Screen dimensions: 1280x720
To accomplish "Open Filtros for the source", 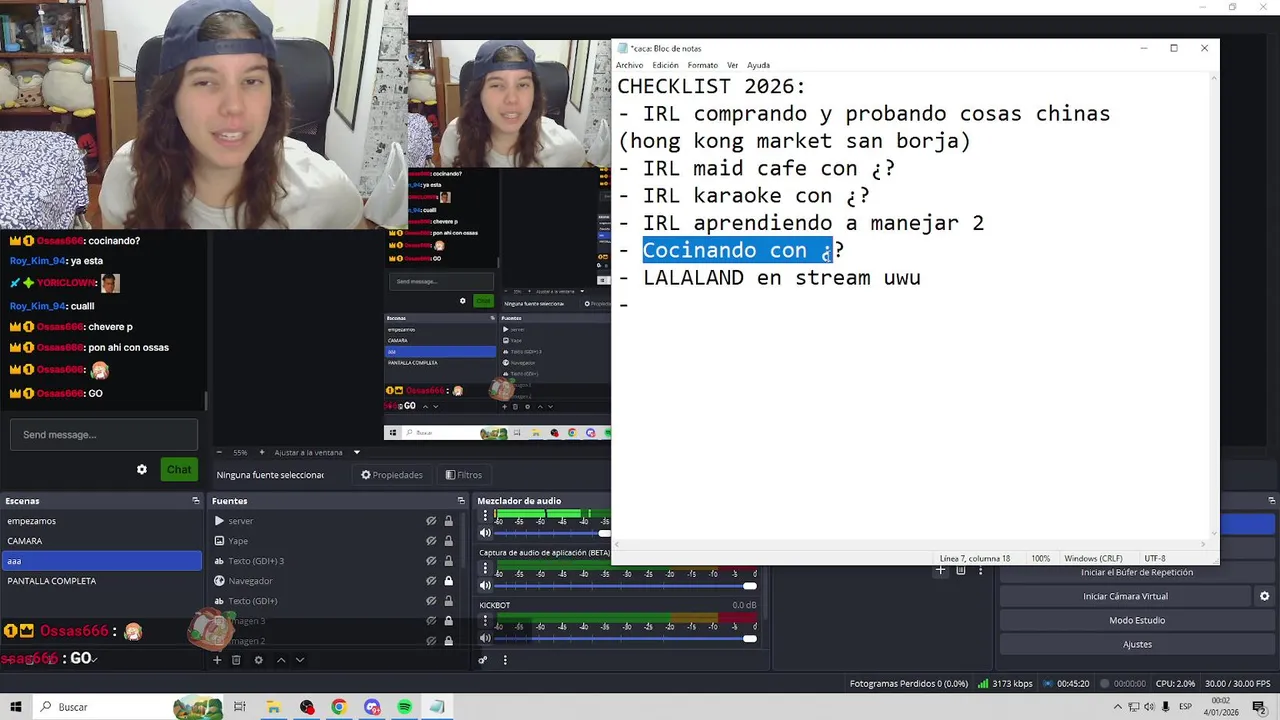I will pos(463,475).
